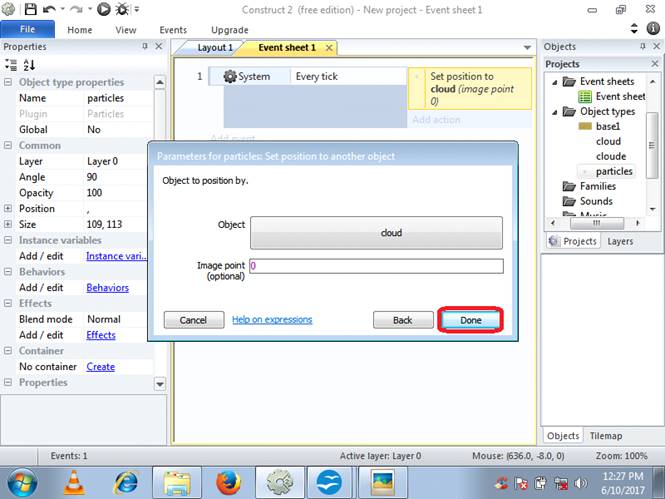Click the Image point input field
Image resolution: width=665 pixels, height=499 pixels.
[x=377, y=266]
